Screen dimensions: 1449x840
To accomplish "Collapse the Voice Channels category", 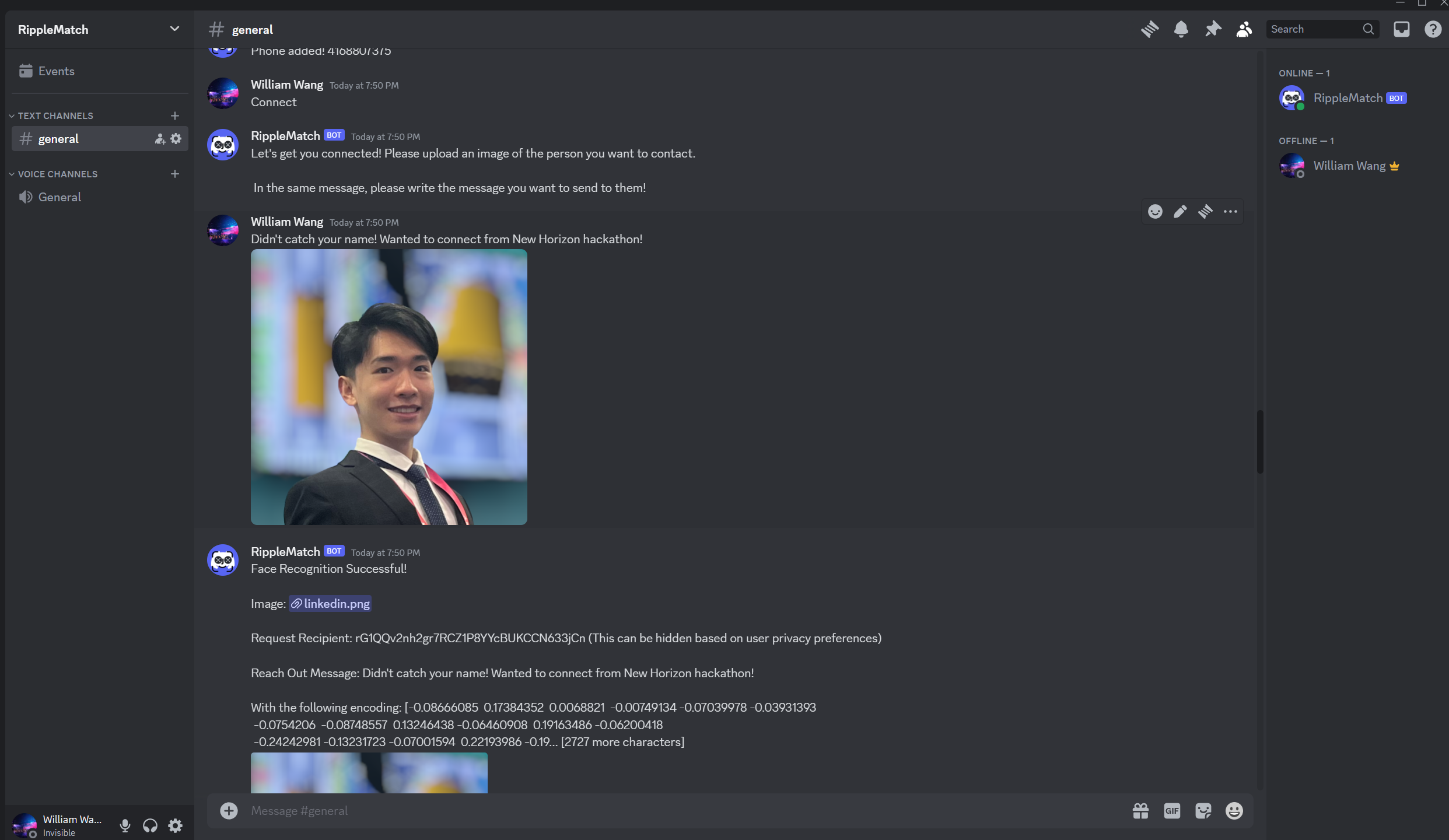I will tap(57, 174).
